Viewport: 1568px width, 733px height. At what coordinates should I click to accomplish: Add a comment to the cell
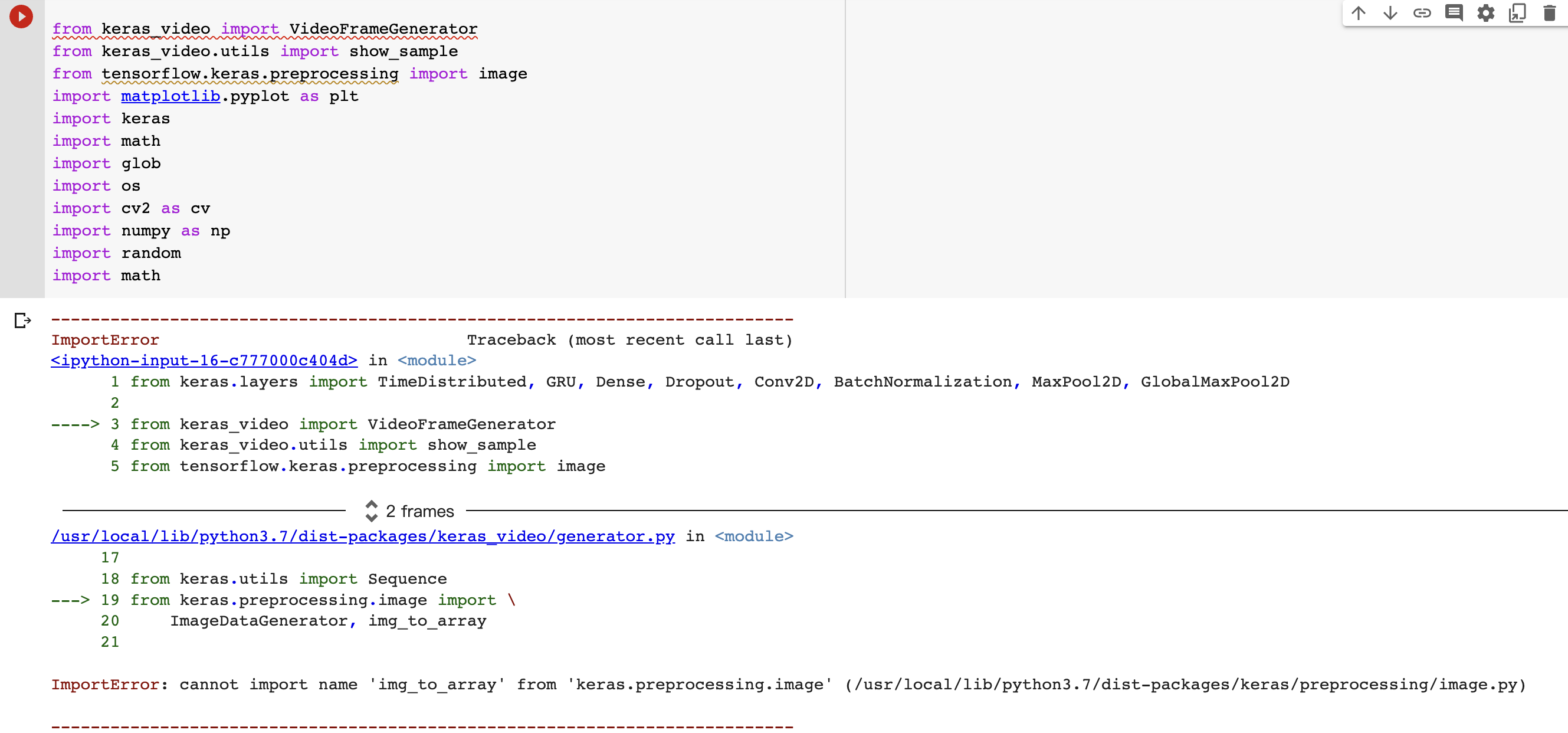pyautogui.click(x=1455, y=13)
